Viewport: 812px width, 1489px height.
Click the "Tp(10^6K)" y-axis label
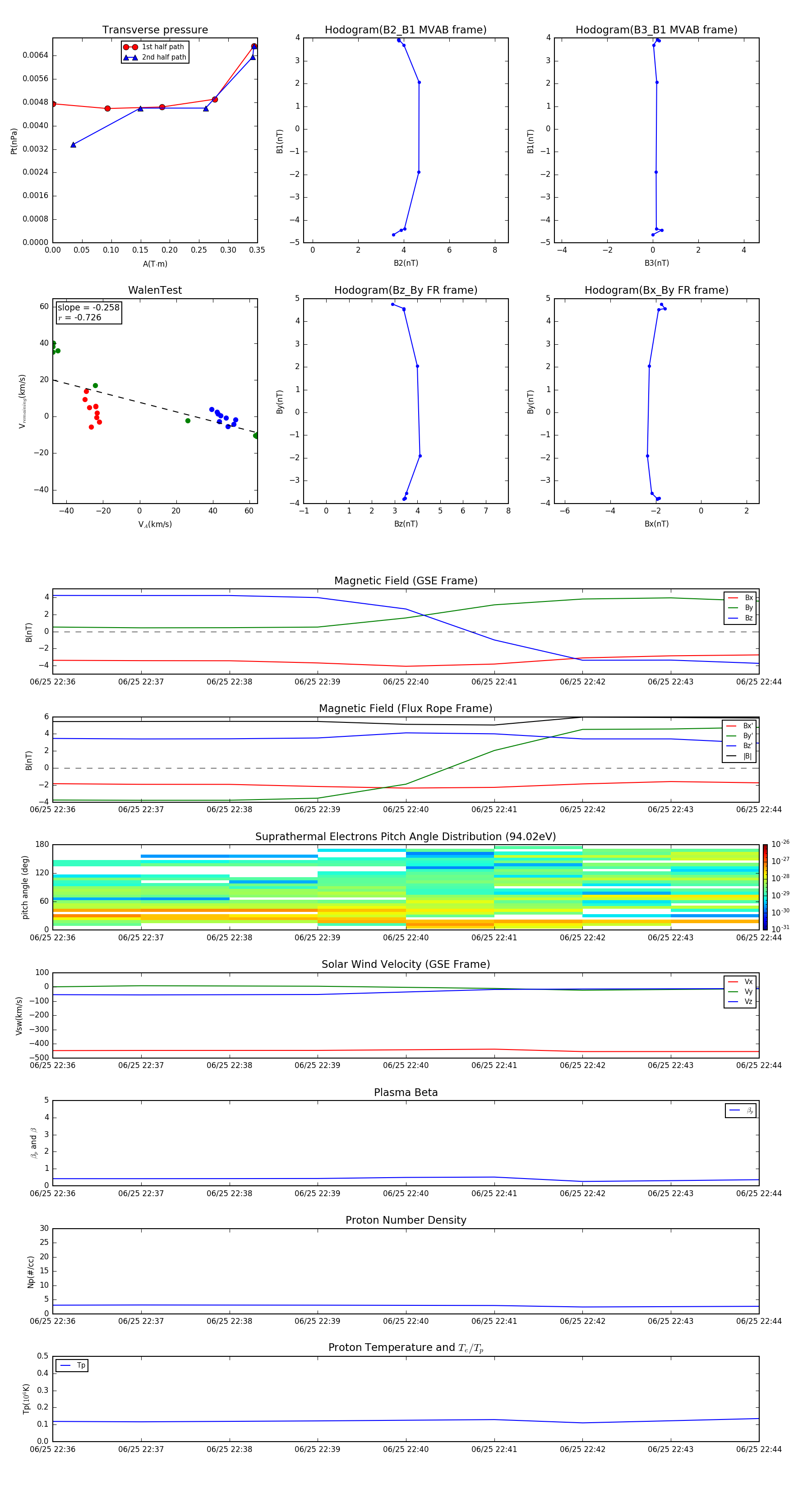26,1399
